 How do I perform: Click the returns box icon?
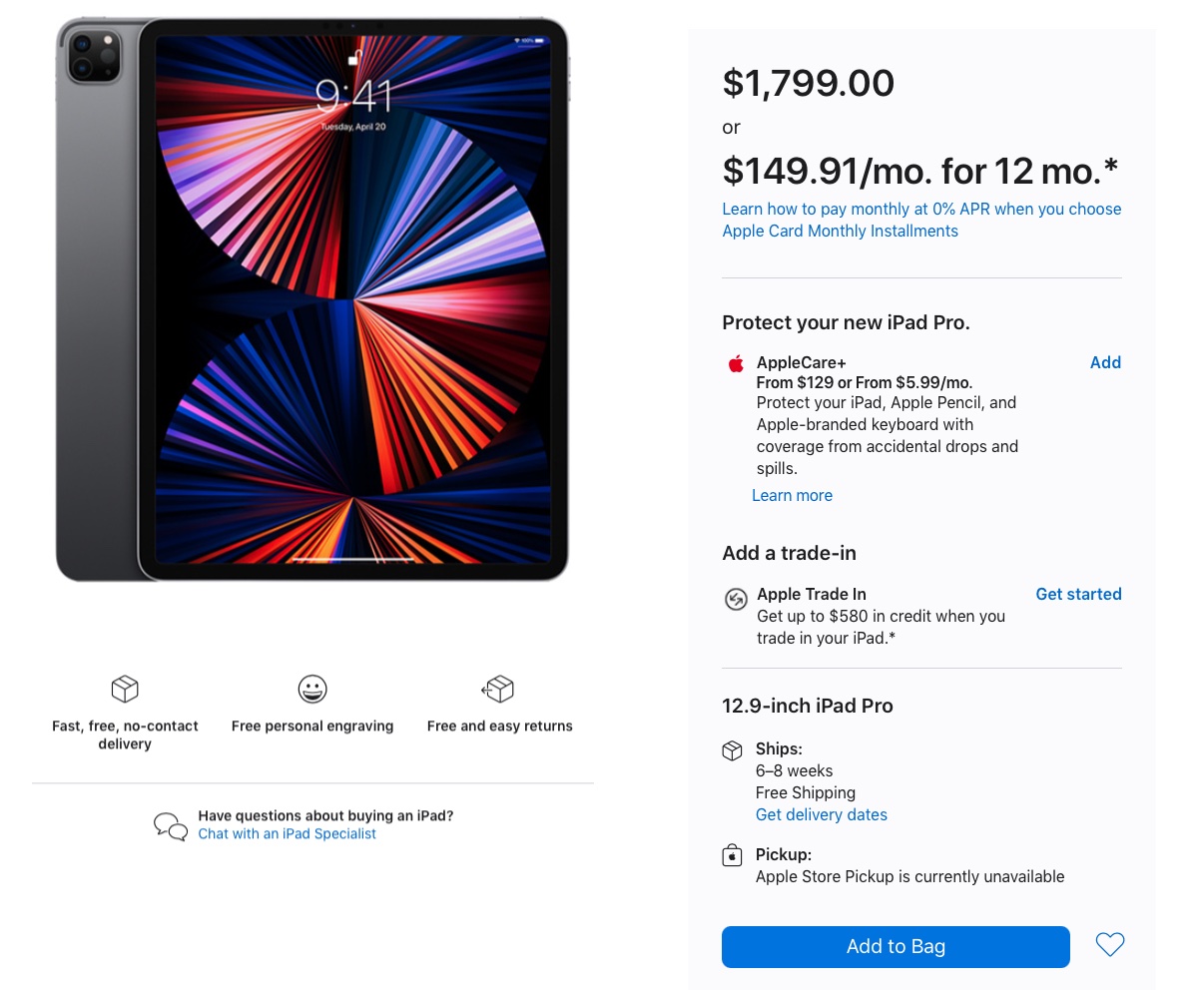click(498, 689)
